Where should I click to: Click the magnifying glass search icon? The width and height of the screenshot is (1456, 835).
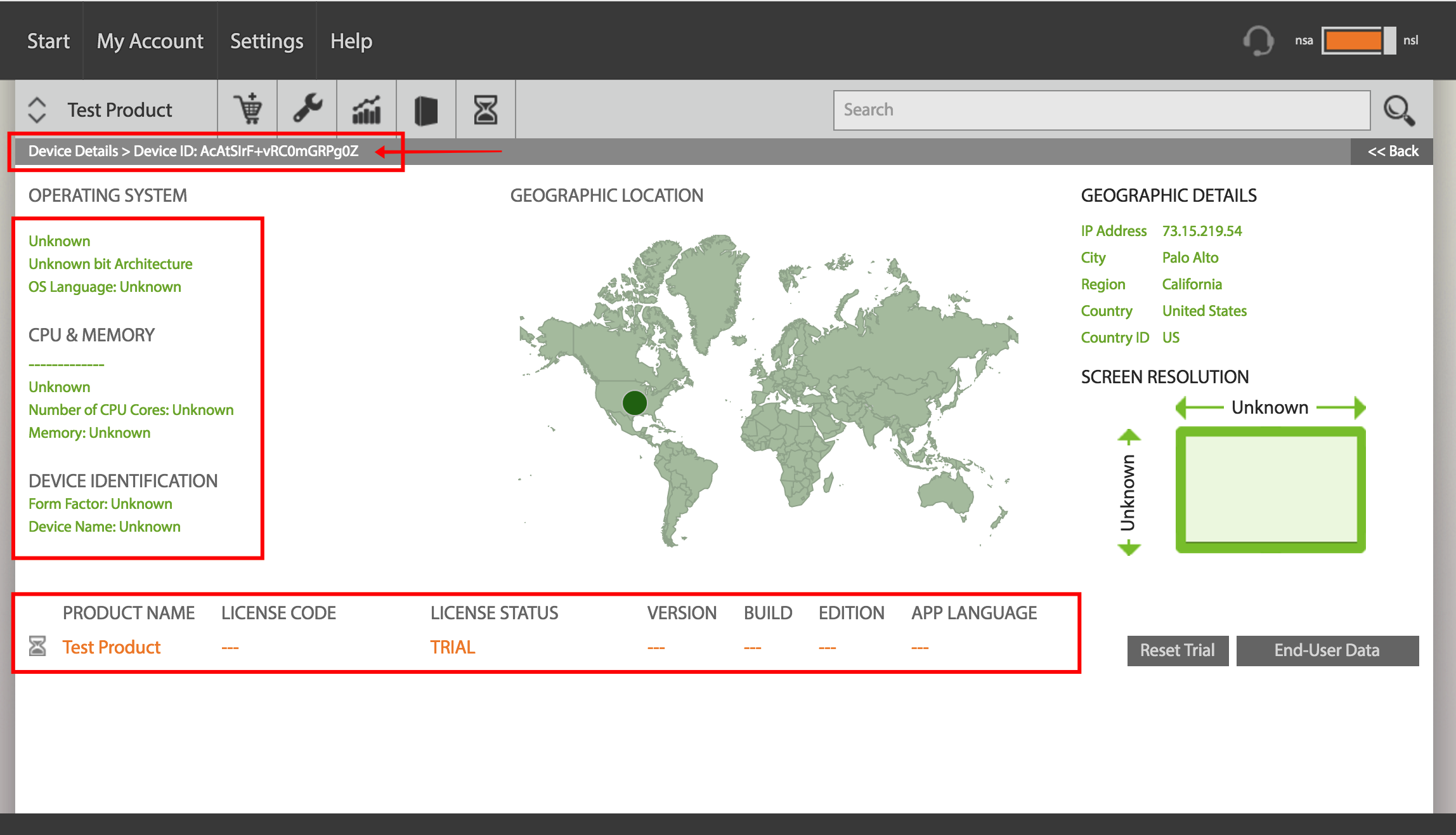pos(1399,110)
